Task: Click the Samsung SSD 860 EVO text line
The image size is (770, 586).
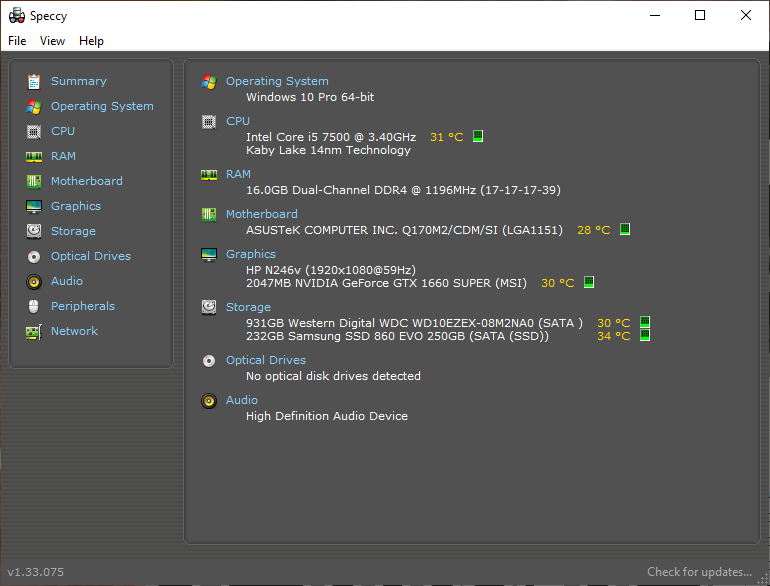Action: coord(397,336)
